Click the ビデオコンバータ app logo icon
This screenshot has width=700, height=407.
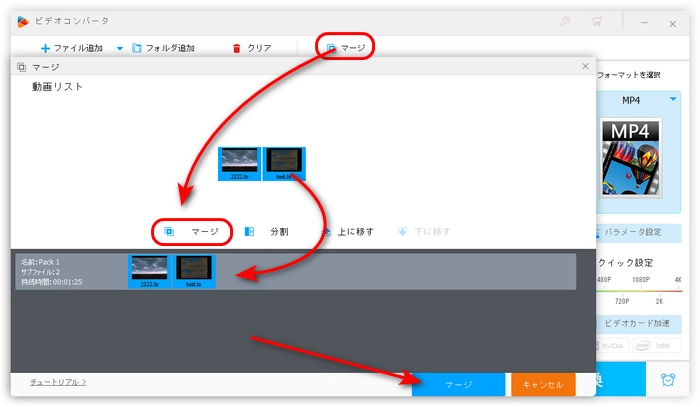tap(22, 21)
